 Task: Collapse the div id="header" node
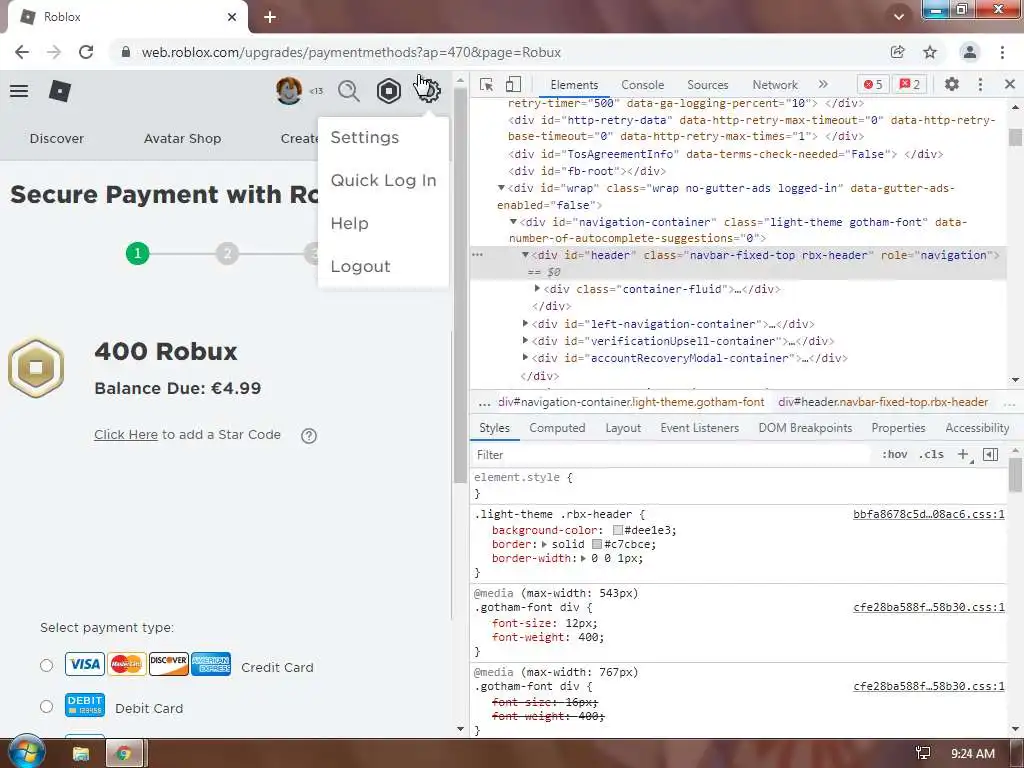pyautogui.click(x=525, y=255)
